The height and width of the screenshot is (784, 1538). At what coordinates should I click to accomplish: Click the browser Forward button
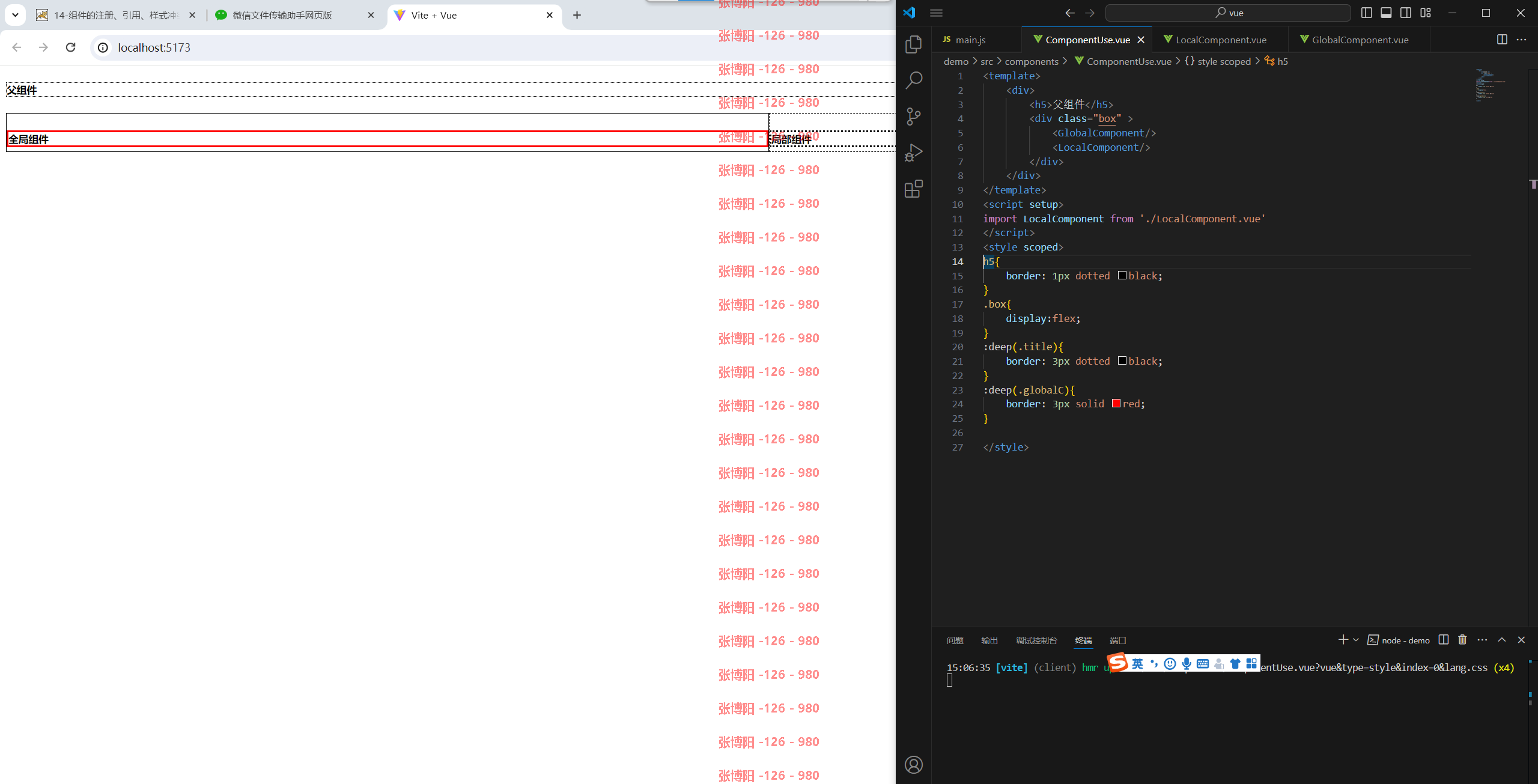click(43, 47)
